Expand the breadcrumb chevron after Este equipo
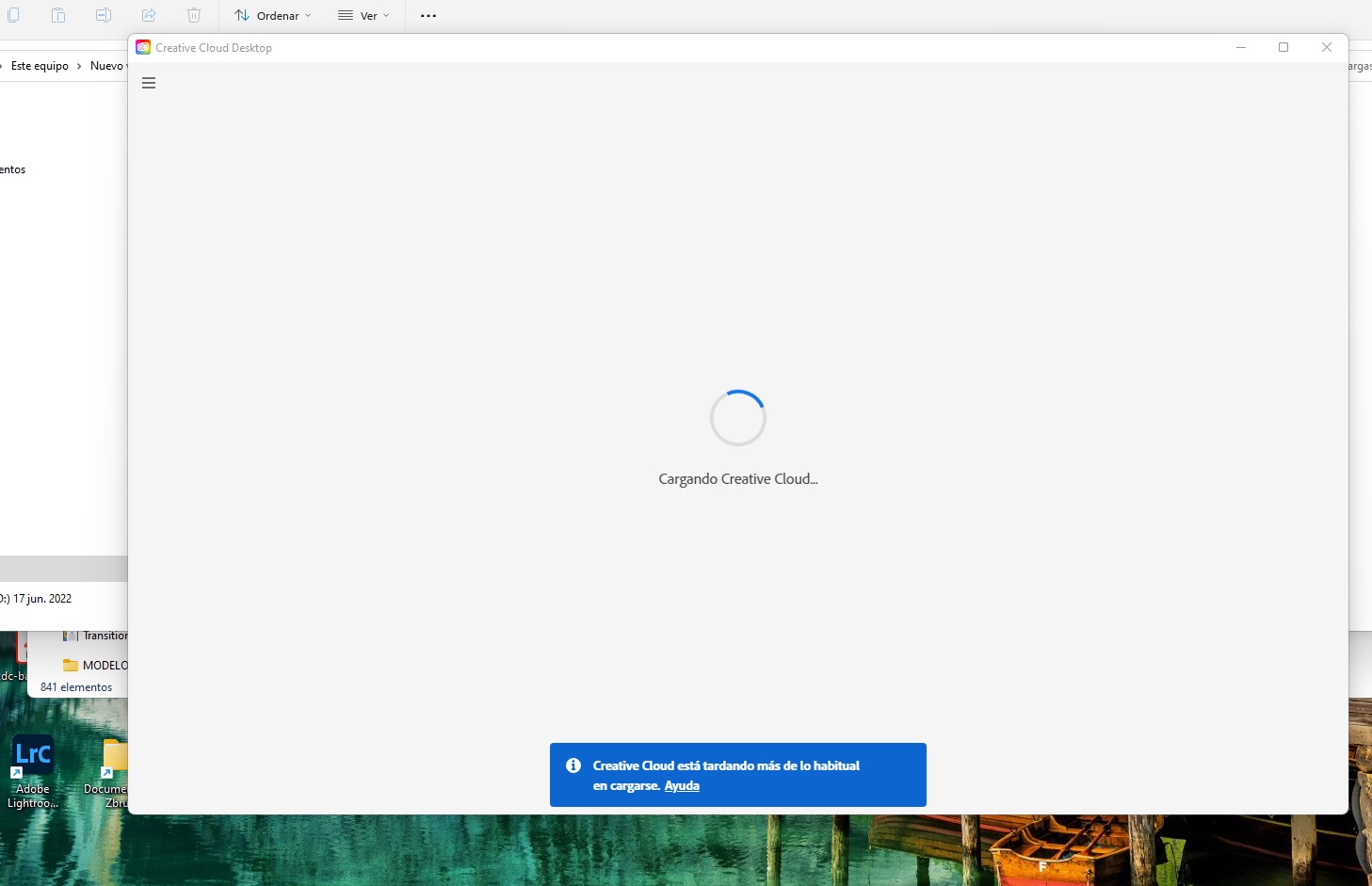The width and height of the screenshot is (1372, 886). pos(79,65)
